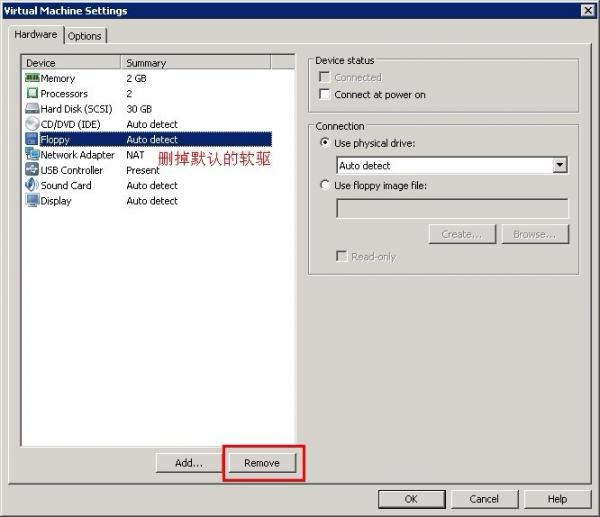Click the Memory device icon
This screenshot has width=600, height=517.
(32, 78)
